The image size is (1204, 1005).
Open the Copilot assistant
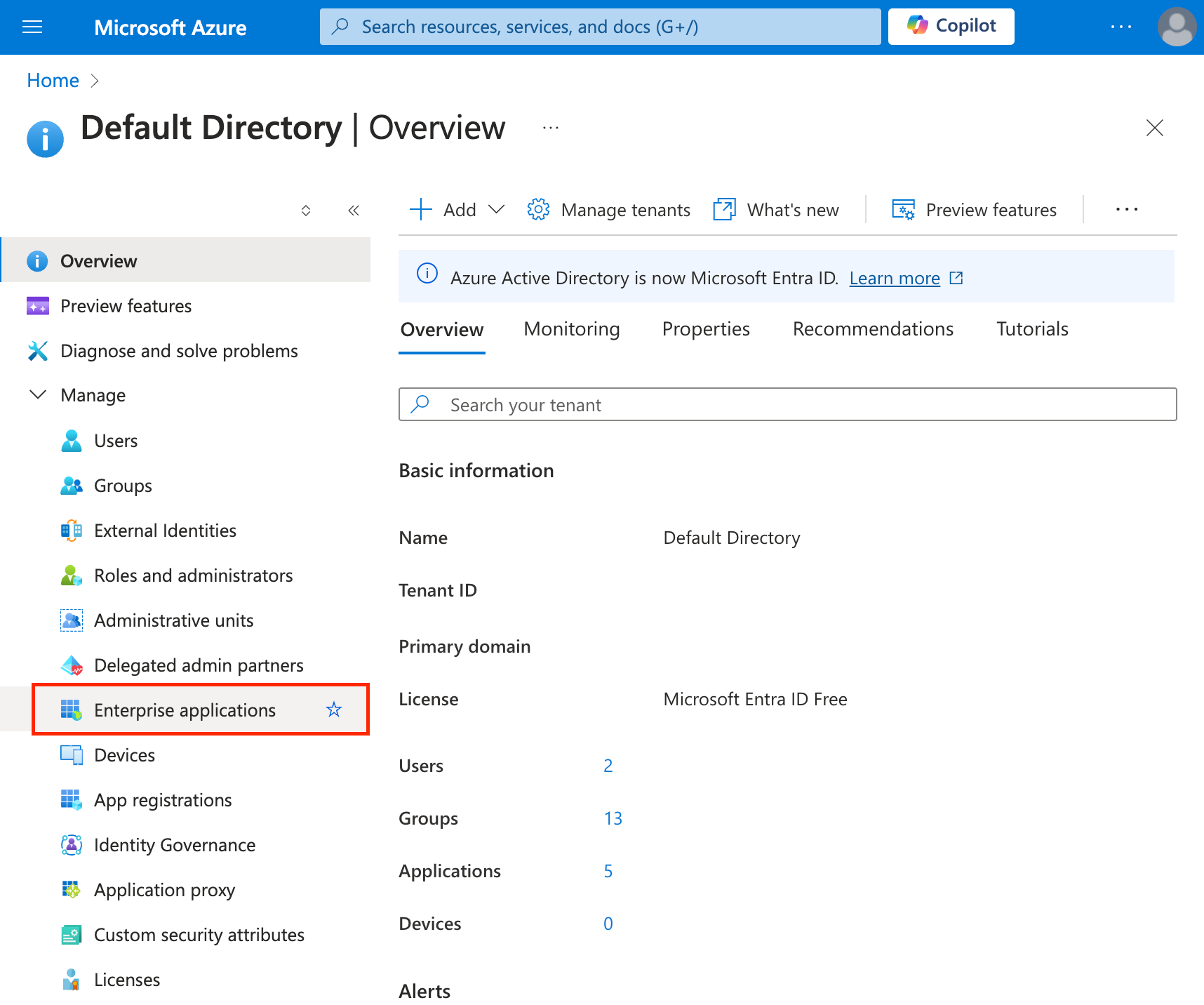click(x=951, y=27)
